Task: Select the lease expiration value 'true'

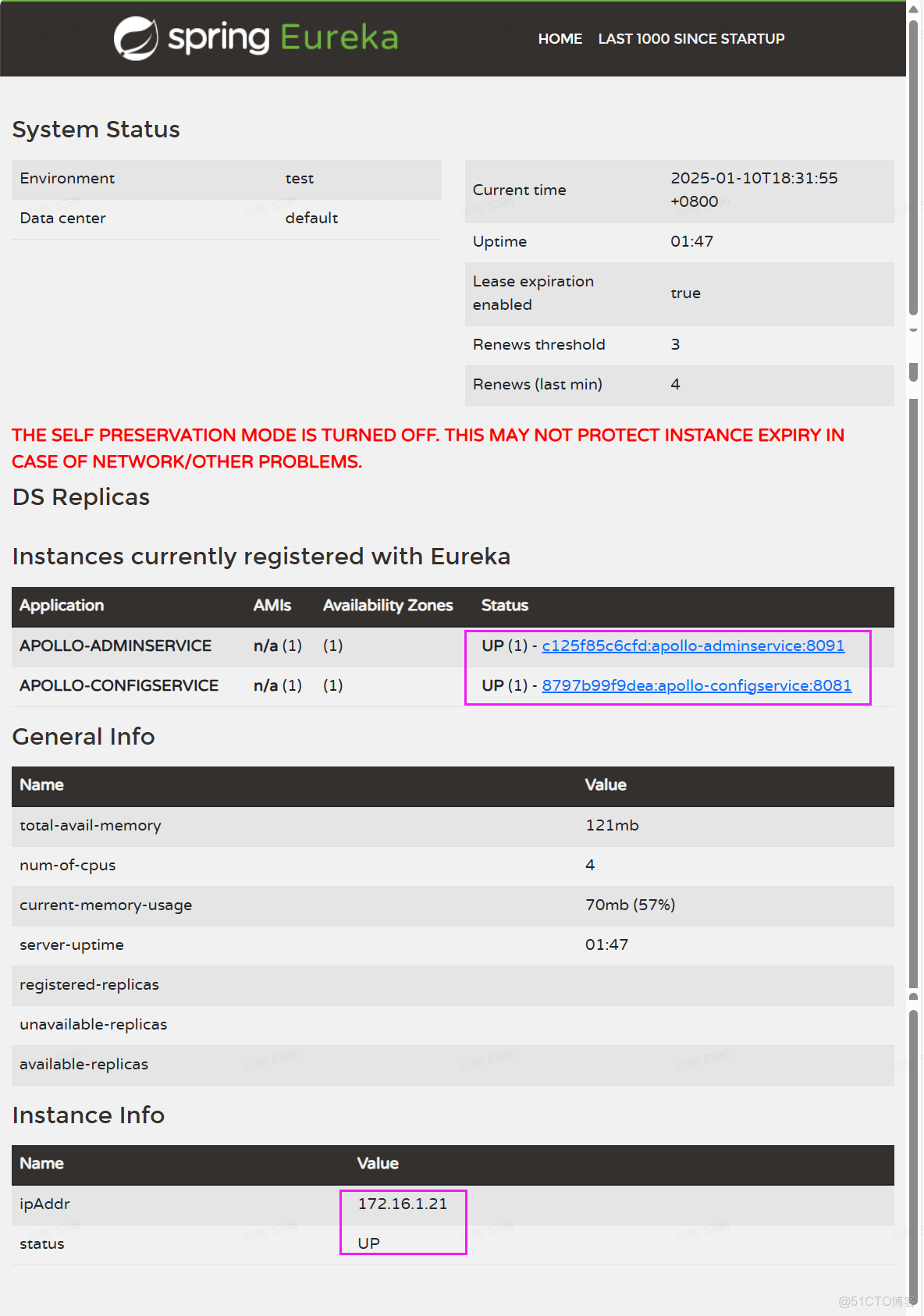Action: pyautogui.click(x=685, y=293)
